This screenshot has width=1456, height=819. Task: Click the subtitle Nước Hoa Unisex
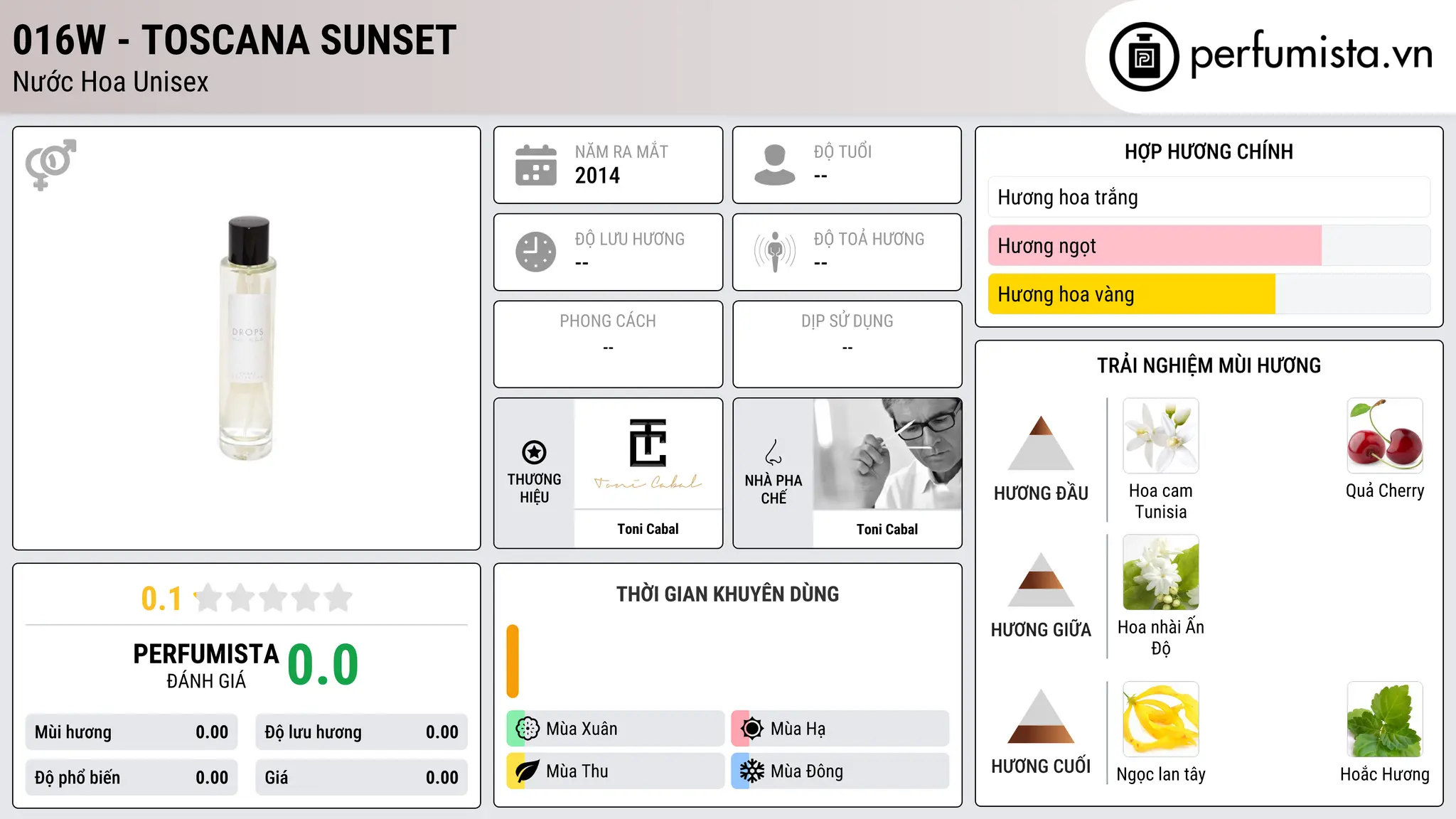[111, 82]
